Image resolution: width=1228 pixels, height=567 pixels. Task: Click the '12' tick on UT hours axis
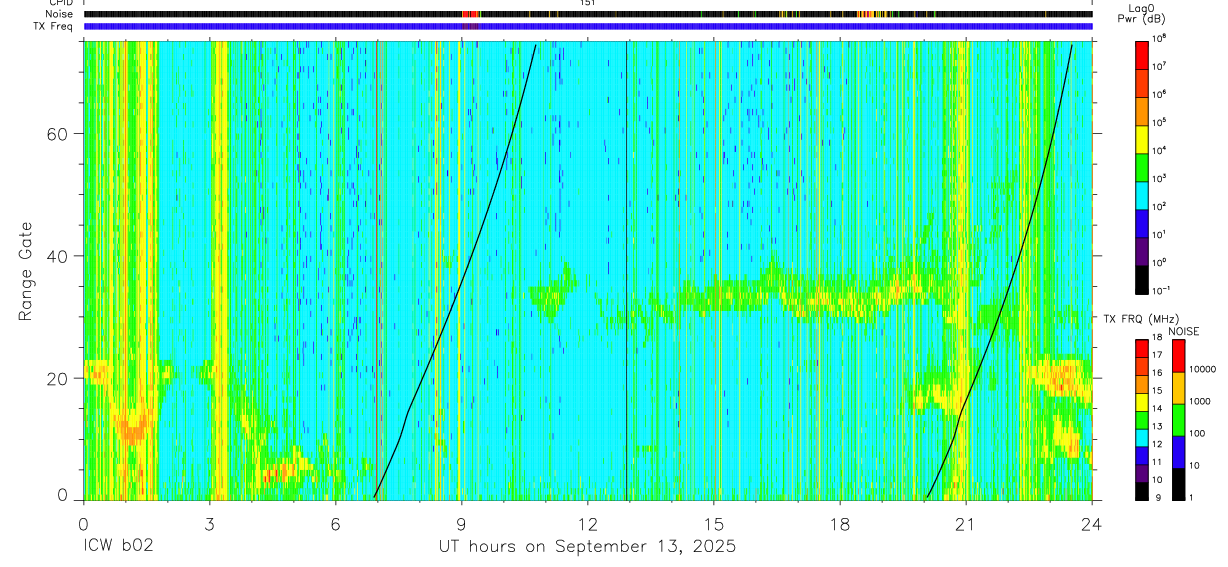point(587,523)
